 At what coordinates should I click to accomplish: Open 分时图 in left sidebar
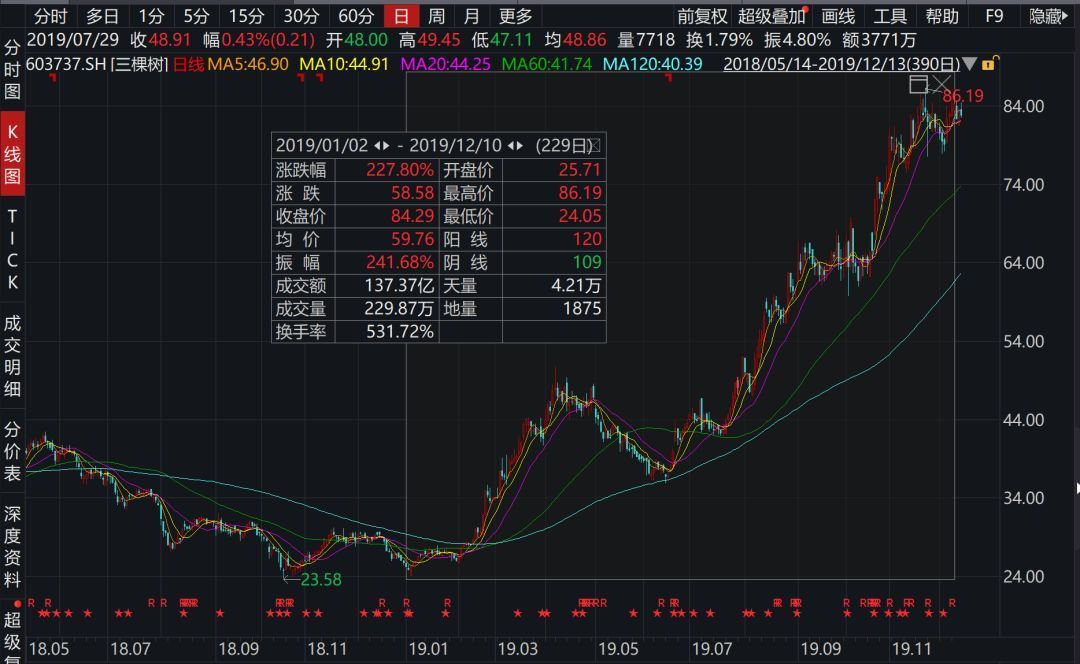(12, 70)
